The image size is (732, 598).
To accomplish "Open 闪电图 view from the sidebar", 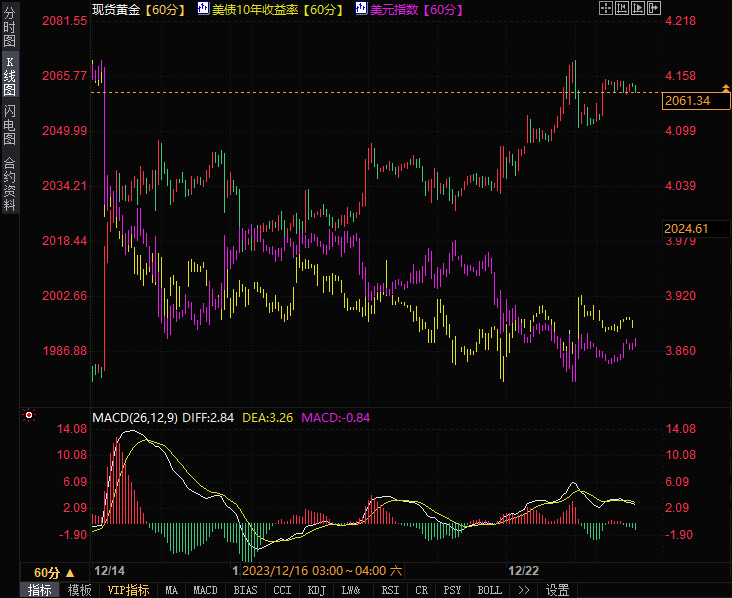I will coord(9,125).
